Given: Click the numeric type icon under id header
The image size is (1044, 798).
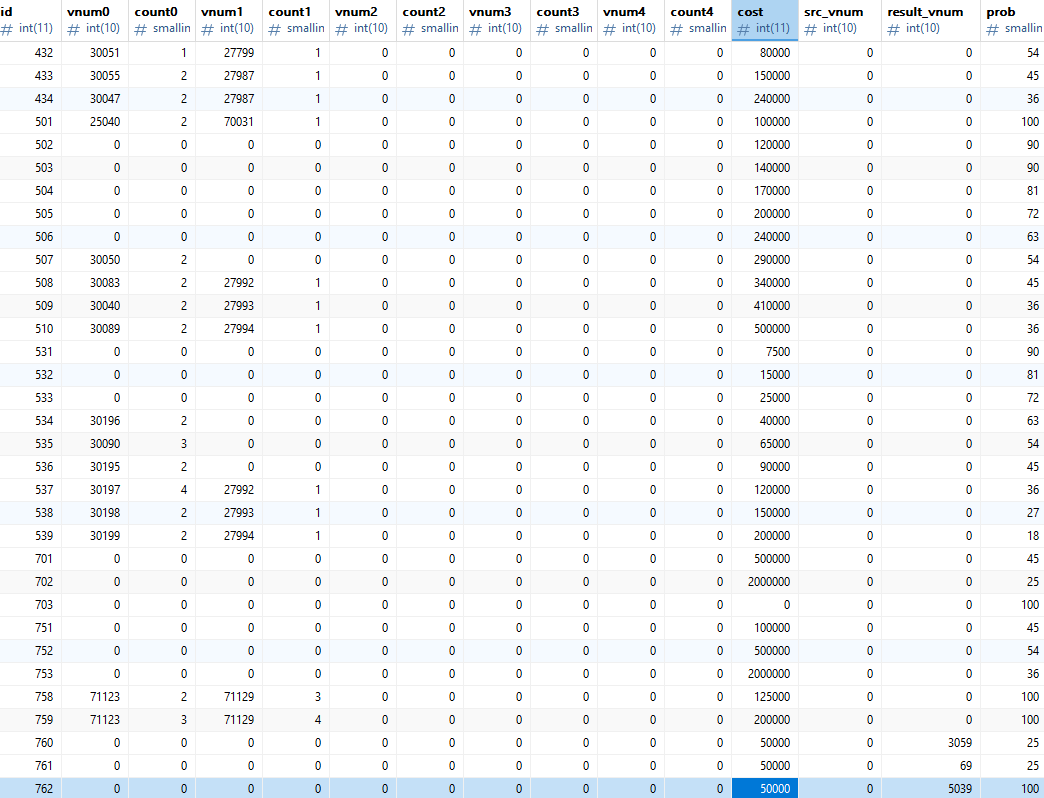Looking at the screenshot, I should (7, 28).
